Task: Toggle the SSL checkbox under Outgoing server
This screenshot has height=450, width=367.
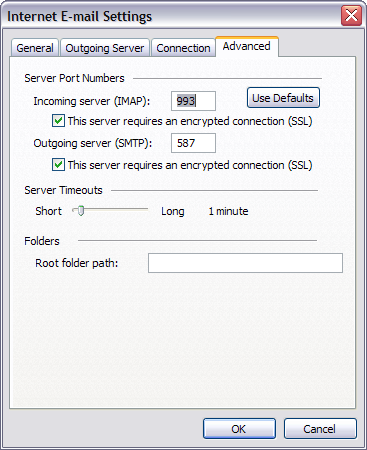Action: coord(58,165)
